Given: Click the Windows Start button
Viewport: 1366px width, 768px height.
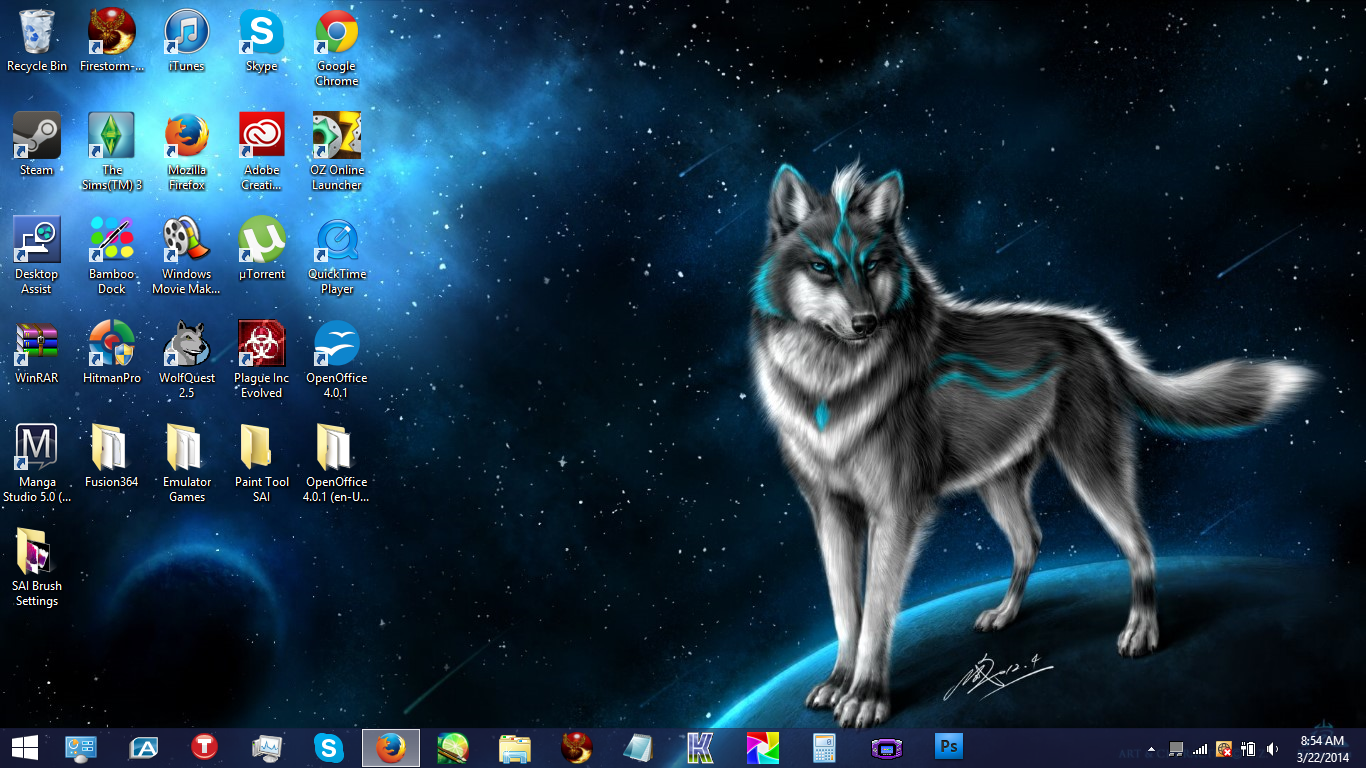Looking at the screenshot, I should 25,747.
